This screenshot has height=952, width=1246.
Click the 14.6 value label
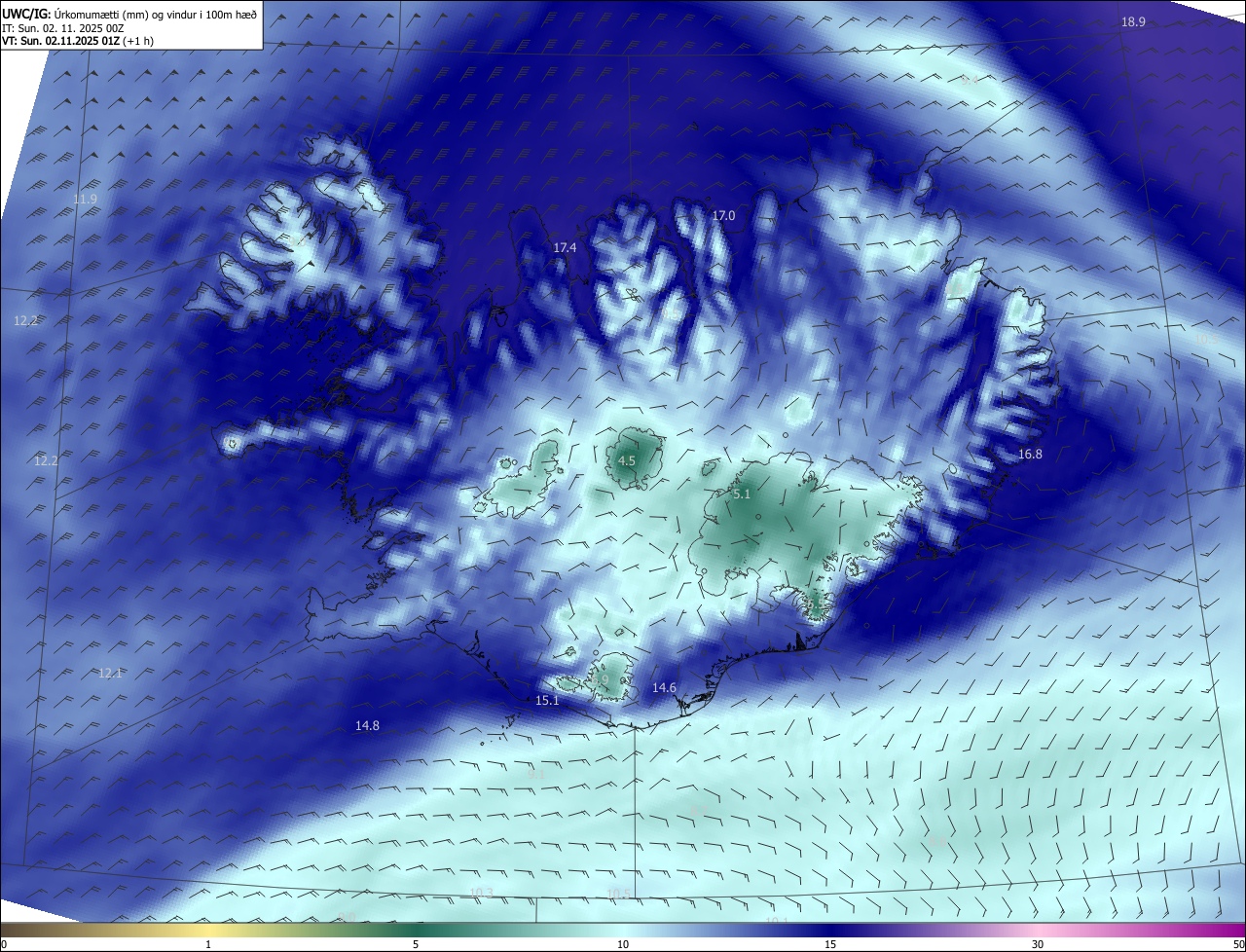tap(664, 688)
